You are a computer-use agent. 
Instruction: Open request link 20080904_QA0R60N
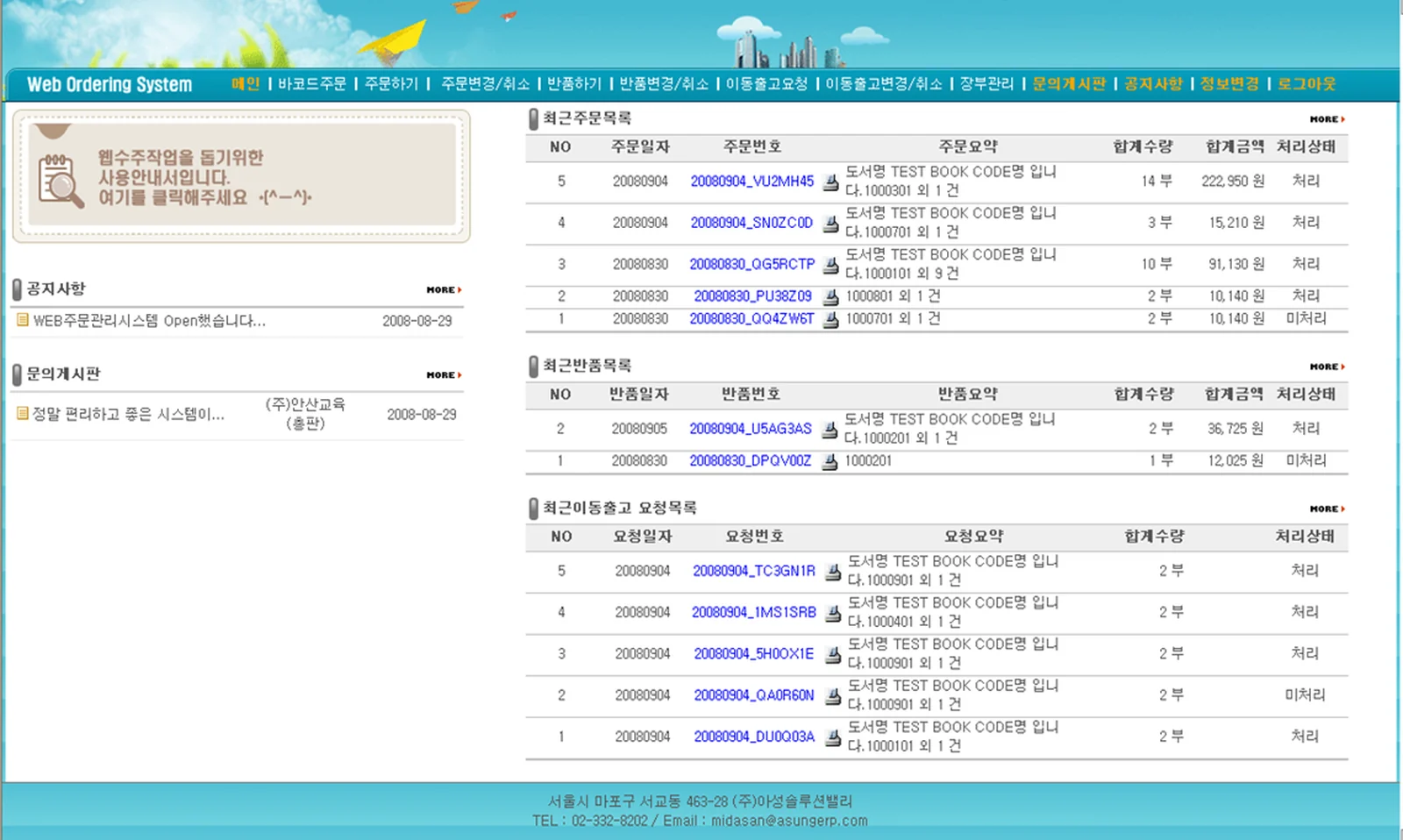tap(754, 695)
